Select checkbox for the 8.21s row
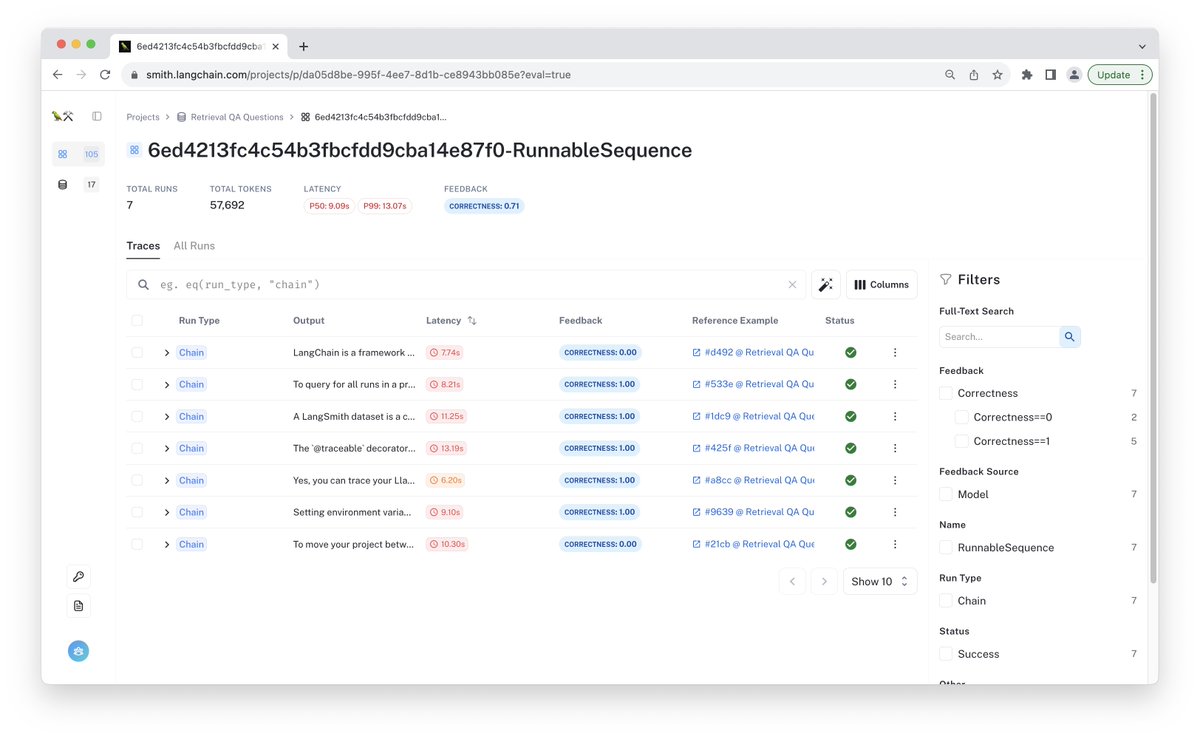Screen dimensions: 1200x739 [137, 385]
